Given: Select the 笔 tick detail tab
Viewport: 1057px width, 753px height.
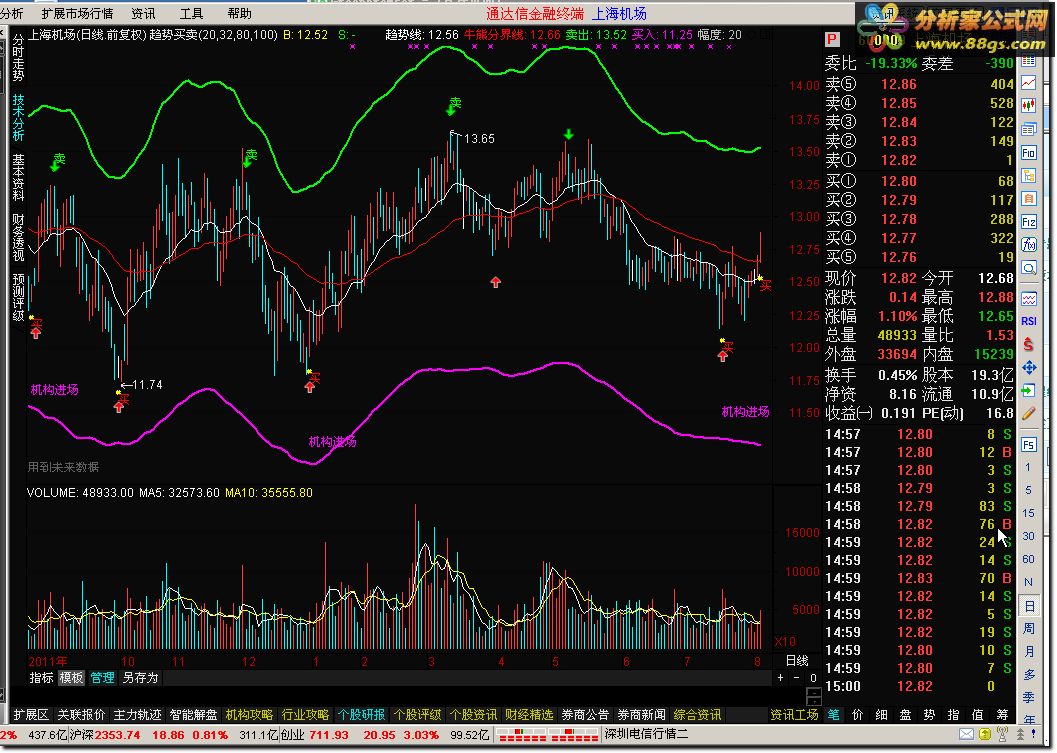Looking at the screenshot, I should (x=834, y=715).
